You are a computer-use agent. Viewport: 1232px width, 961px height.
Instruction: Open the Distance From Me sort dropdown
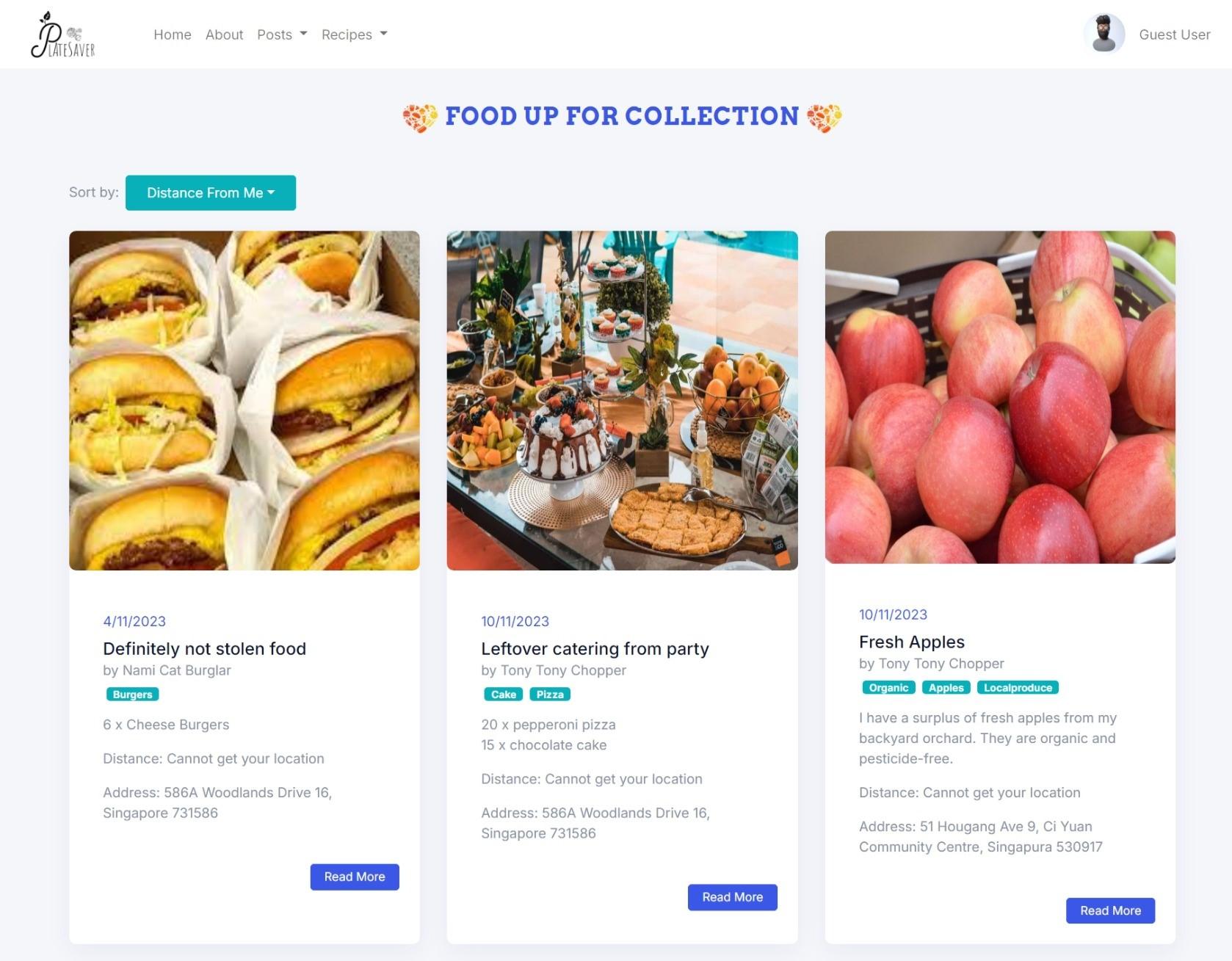click(x=211, y=193)
